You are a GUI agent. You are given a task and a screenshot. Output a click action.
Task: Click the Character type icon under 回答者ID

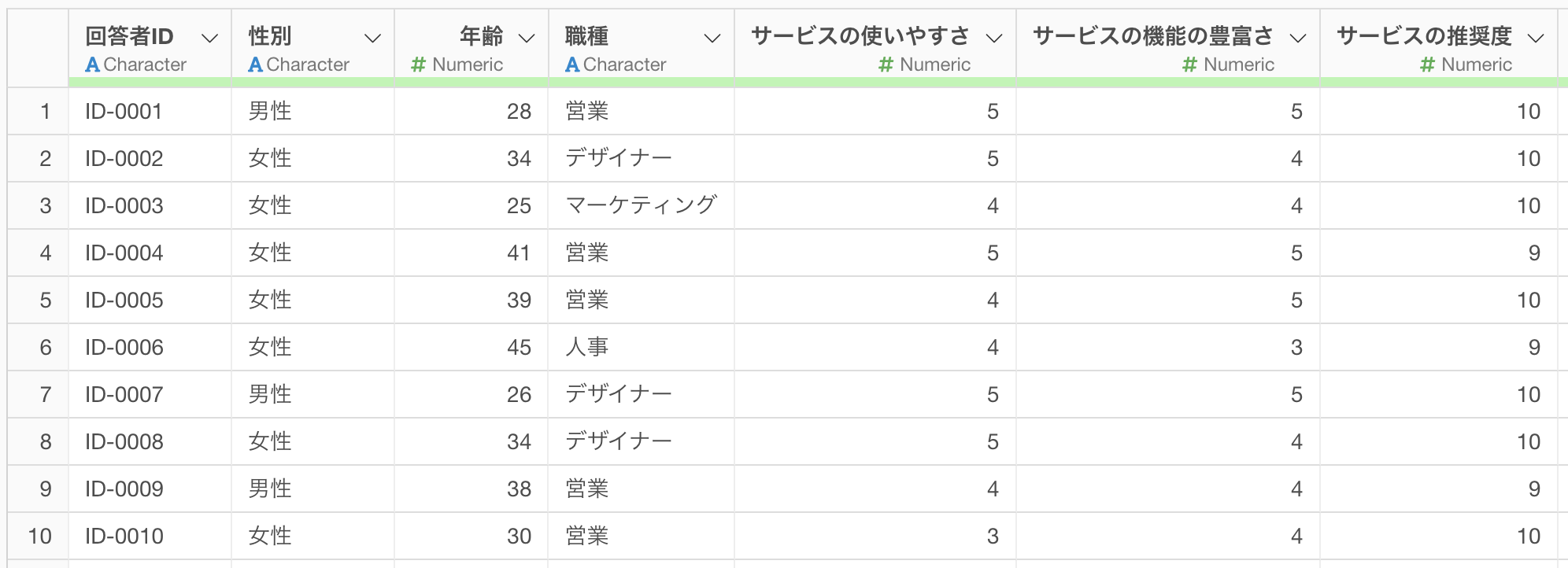pyautogui.click(x=93, y=65)
